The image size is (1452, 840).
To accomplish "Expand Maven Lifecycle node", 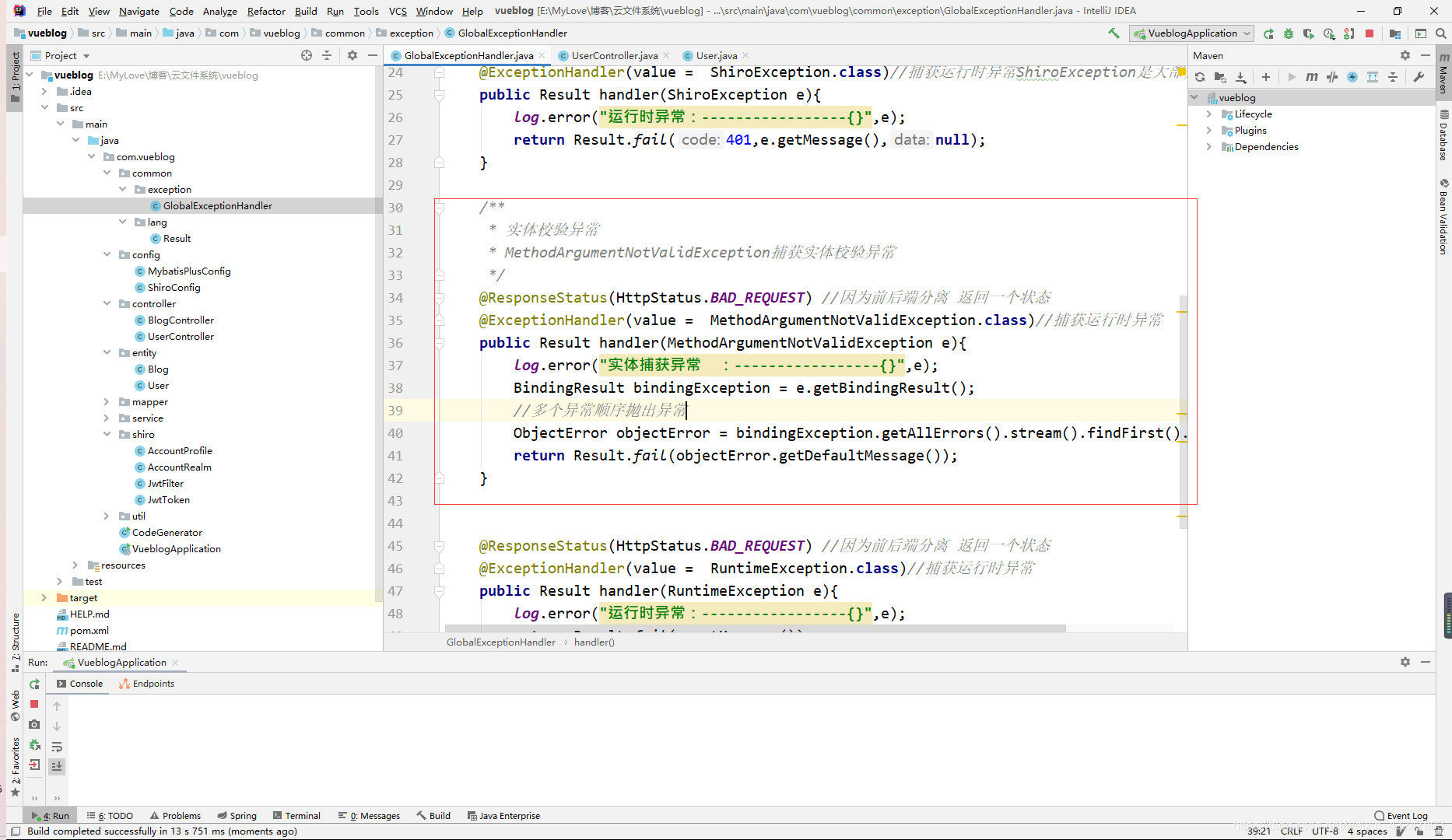I will point(1209,114).
